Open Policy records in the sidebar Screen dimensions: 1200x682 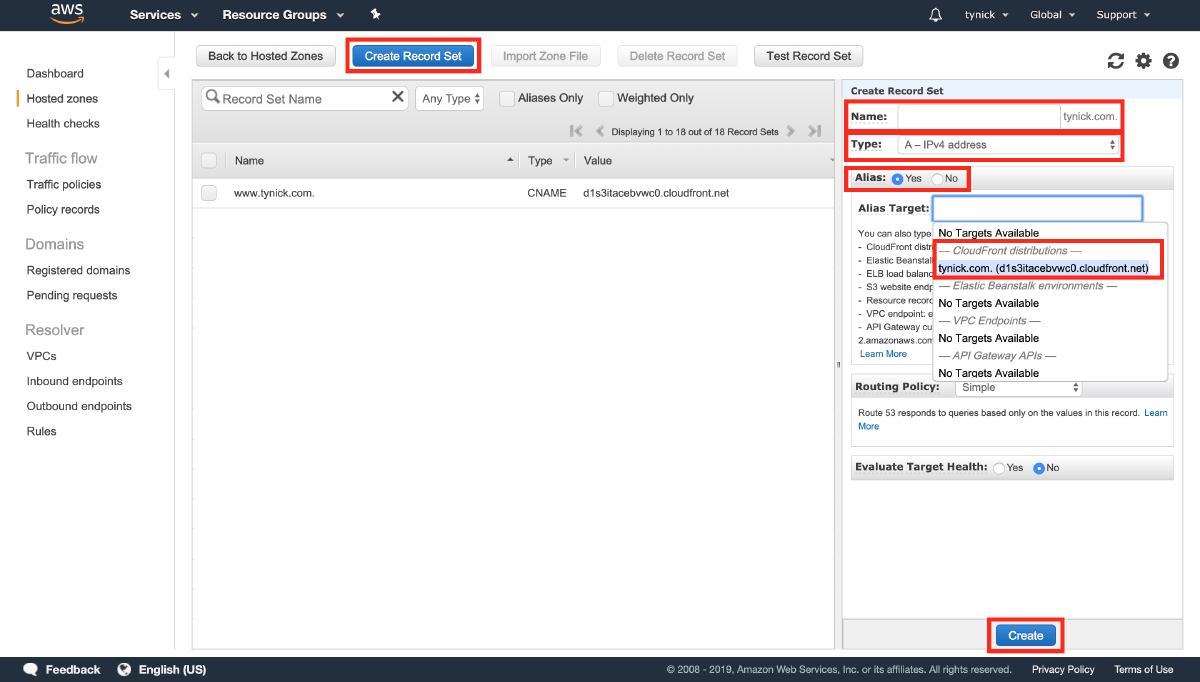[63, 210]
